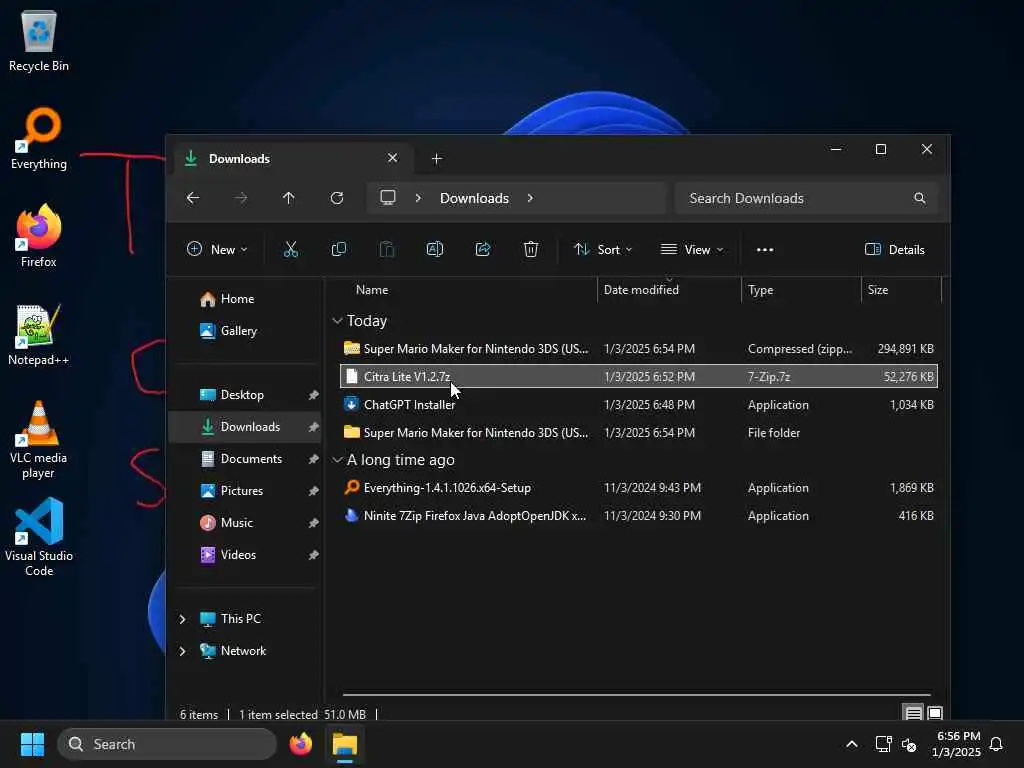Expand Network in navigation pane
The height and width of the screenshot is (768, 1024).
[182, 651]
